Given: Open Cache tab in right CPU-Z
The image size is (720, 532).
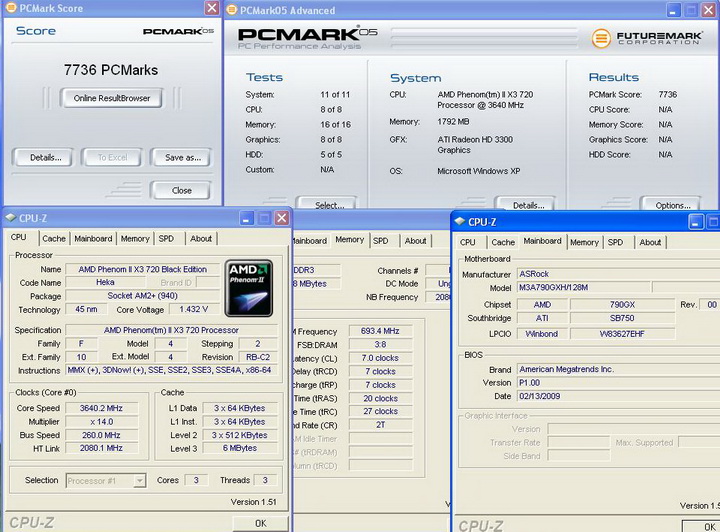Looking at the screenshot, I should pos(503,242).
